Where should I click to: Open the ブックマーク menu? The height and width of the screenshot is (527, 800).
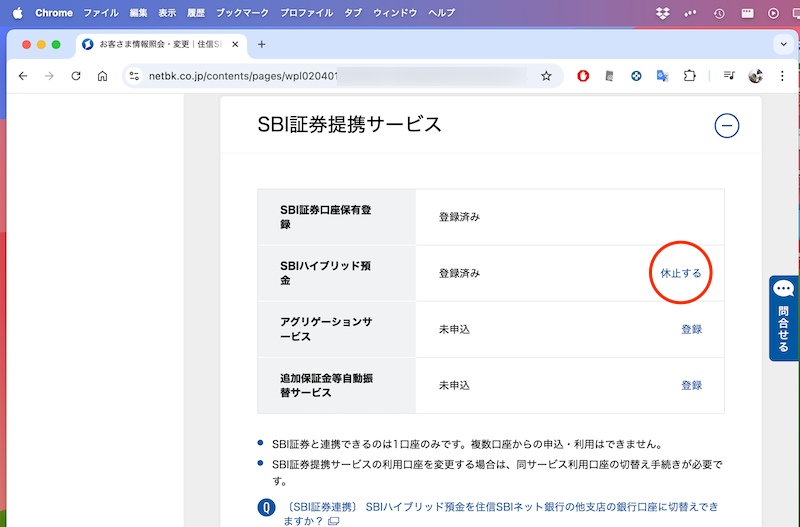244,13
